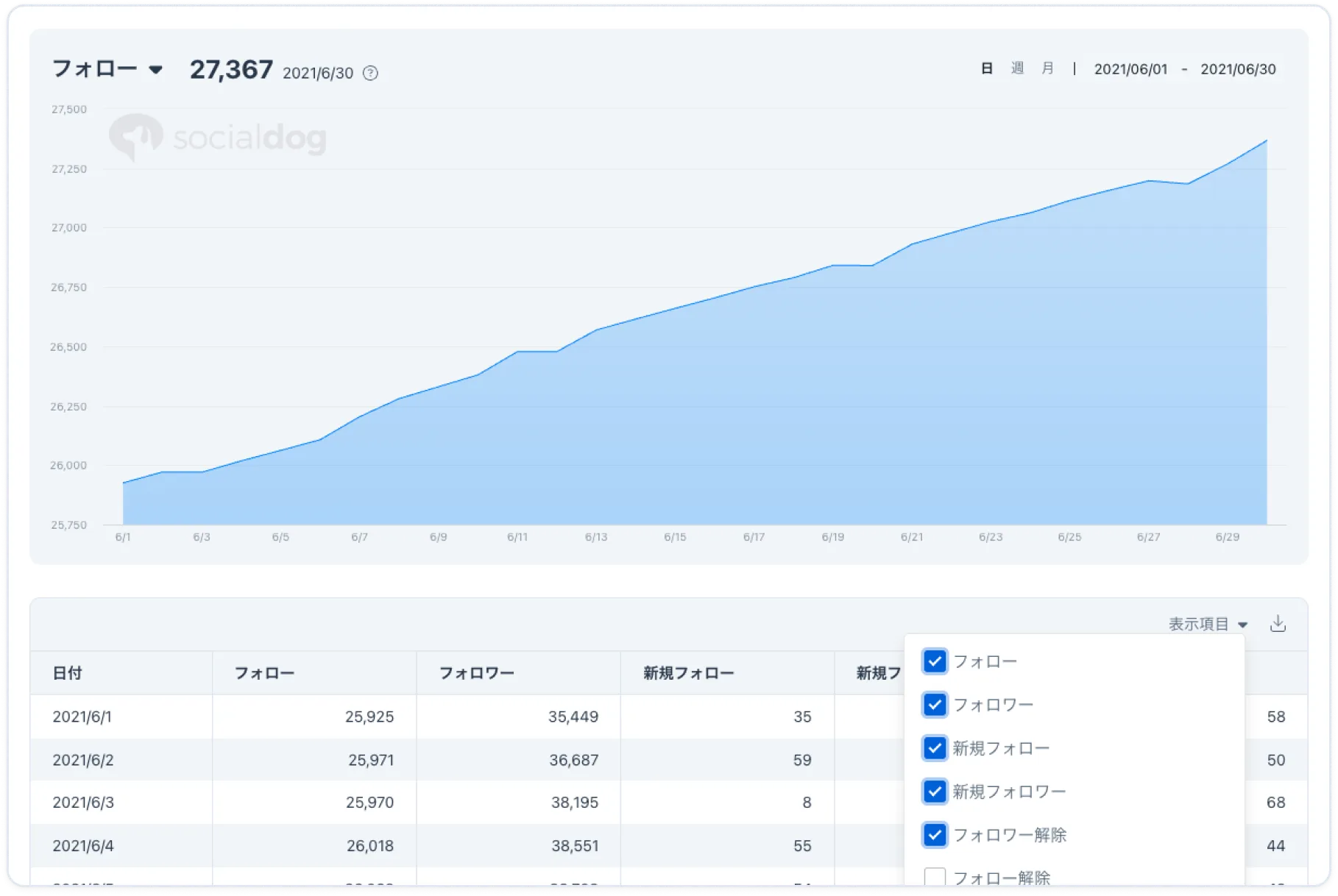This screenshot has width=1338, height=896.
Task: Uncheck the フォロワー解除 column checkbox
Action: click(935, 835)
